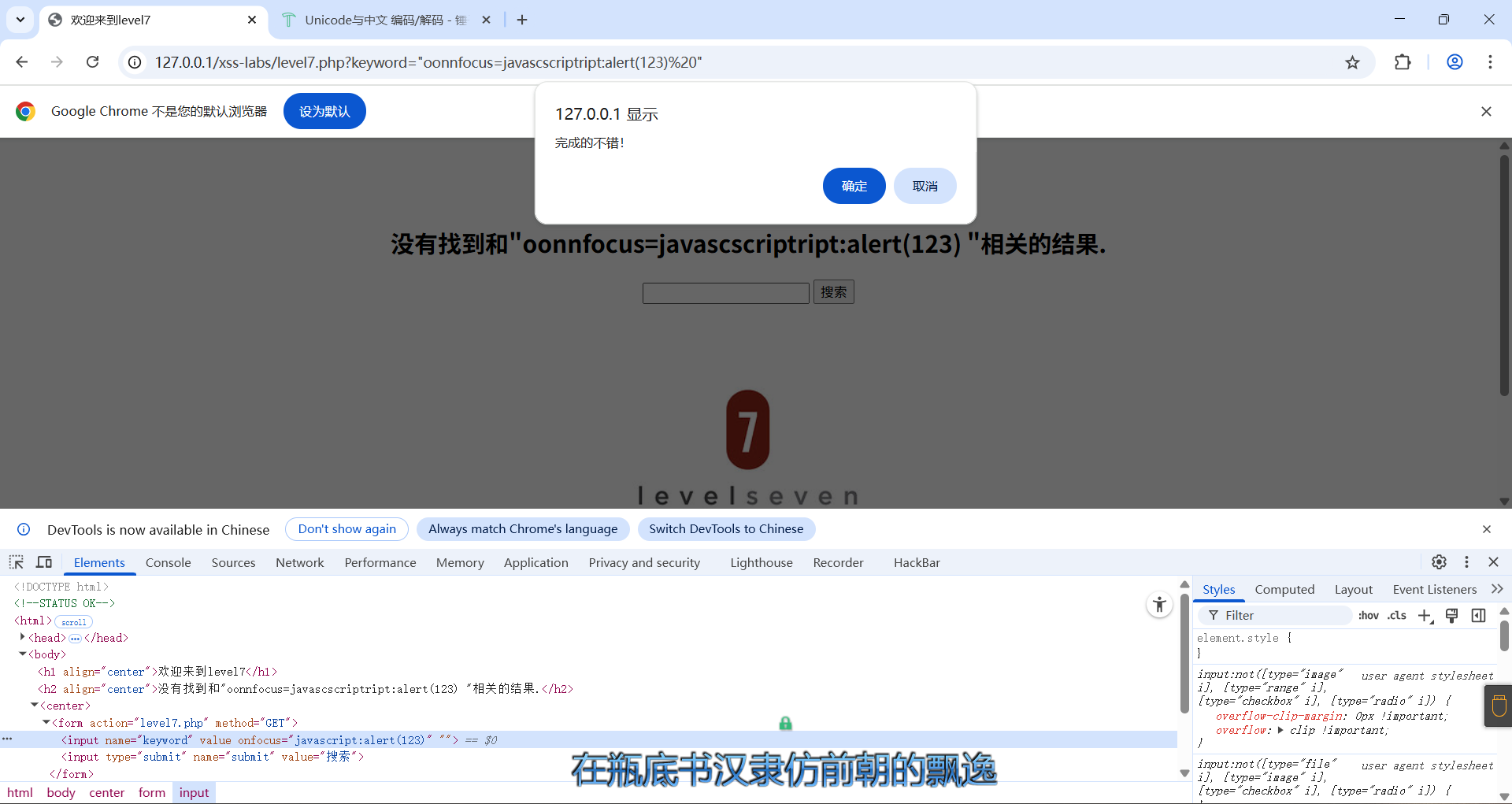The image size is (1512, 804).
Task: Toggle computed styles sidebar icon
Action: click(x=1478, y=615)
